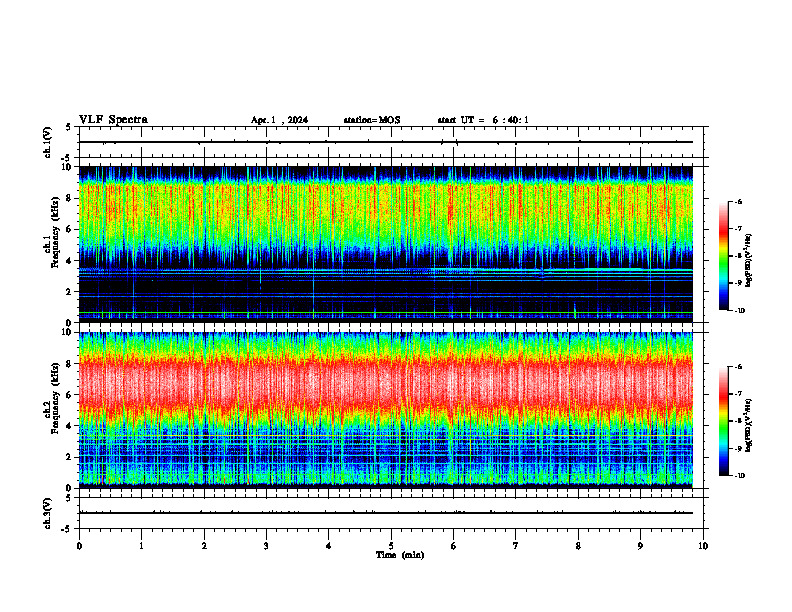Screen dimensions: 792x612
Task: Select the "Apr. 1, 2024" date text
Action: 279,120
